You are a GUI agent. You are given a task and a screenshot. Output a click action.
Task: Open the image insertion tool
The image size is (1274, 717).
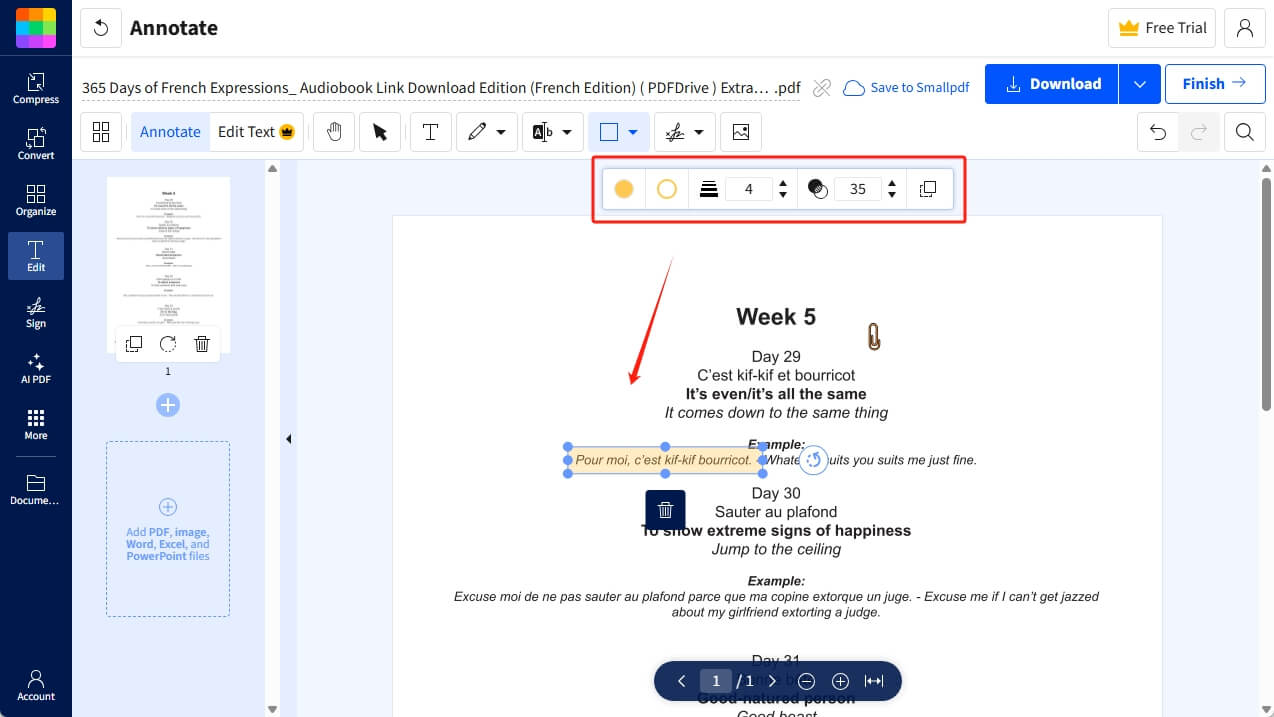(741, 131)
